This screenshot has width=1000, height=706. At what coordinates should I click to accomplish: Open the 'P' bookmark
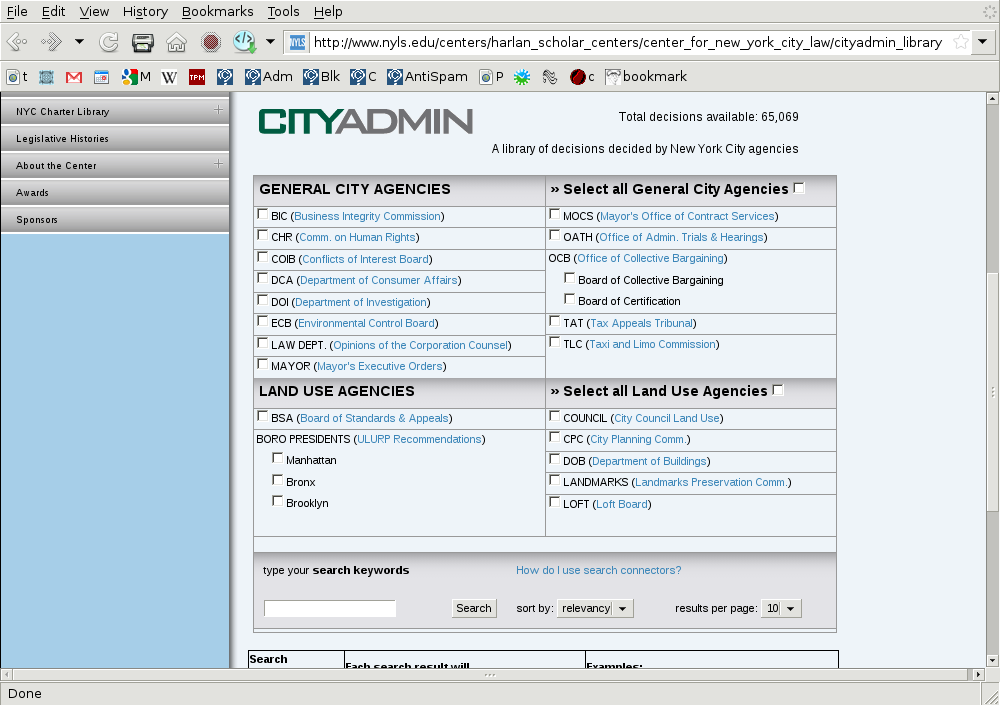point(491,77)
